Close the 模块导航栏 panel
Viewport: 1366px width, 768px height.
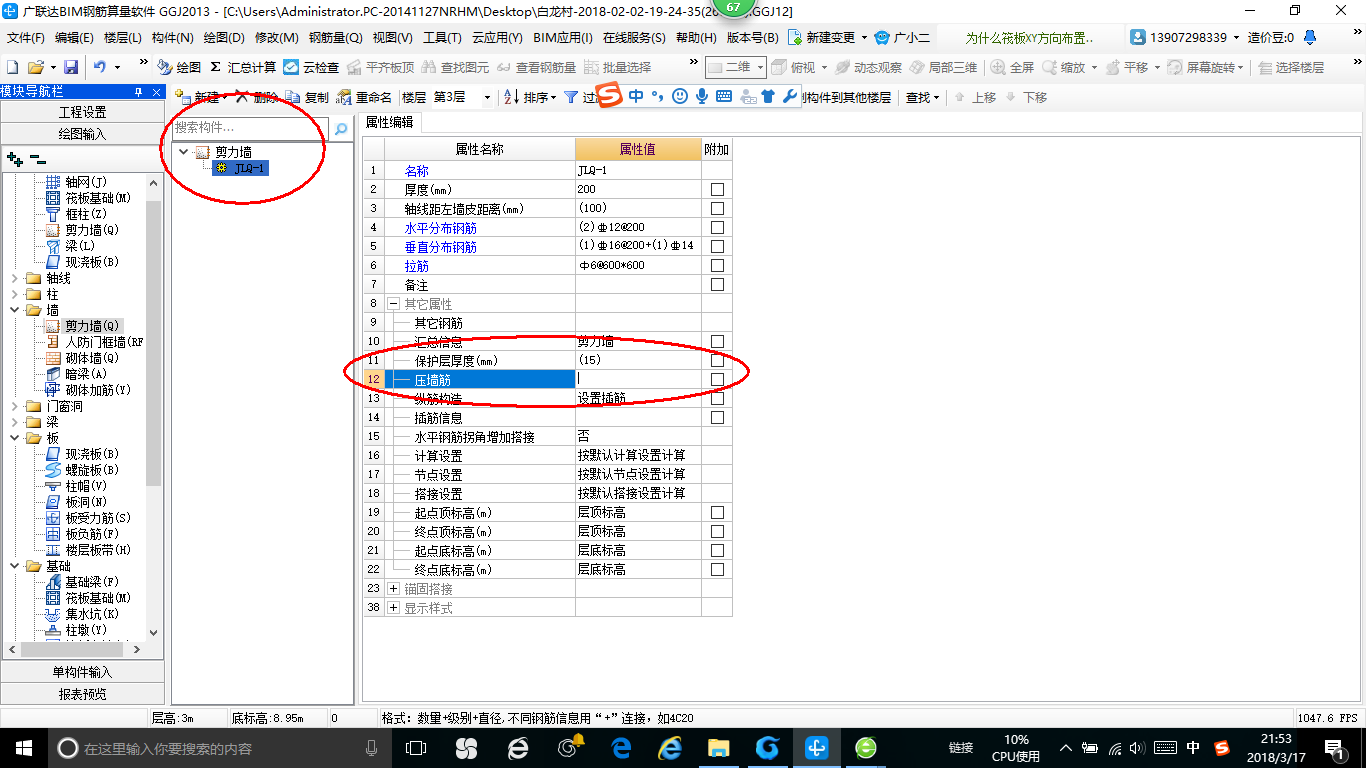click(x=155, y=92)
